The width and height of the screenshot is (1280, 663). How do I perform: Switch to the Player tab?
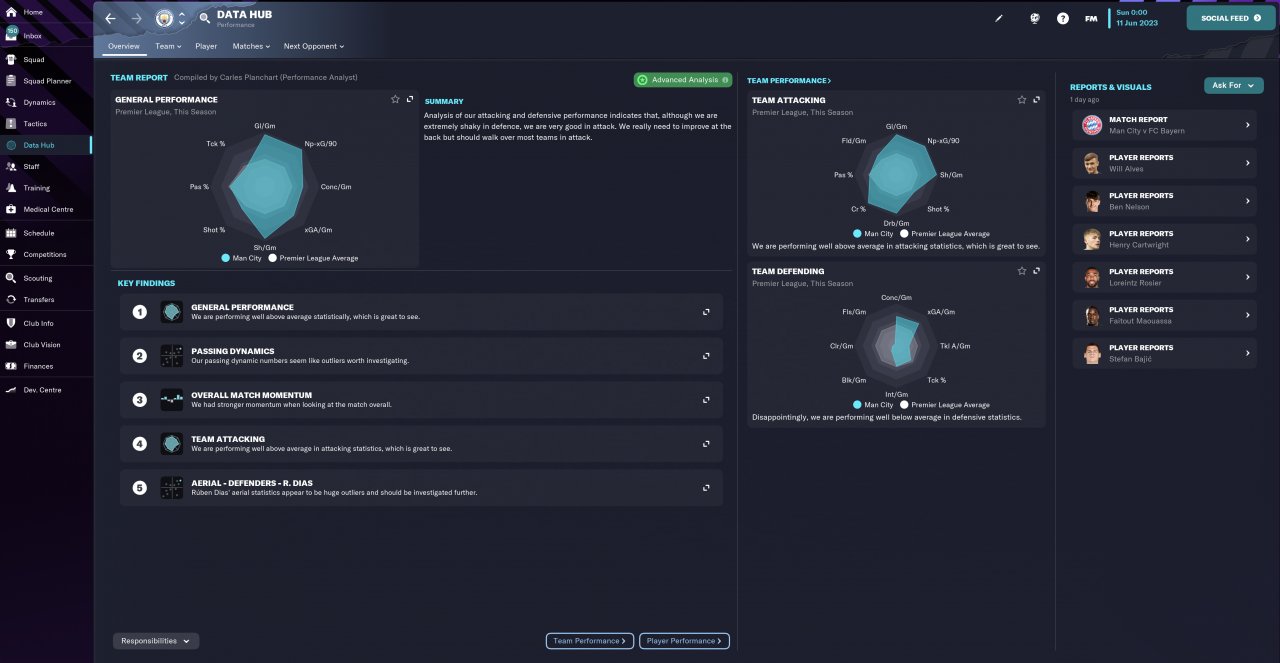tap(206, 46)
